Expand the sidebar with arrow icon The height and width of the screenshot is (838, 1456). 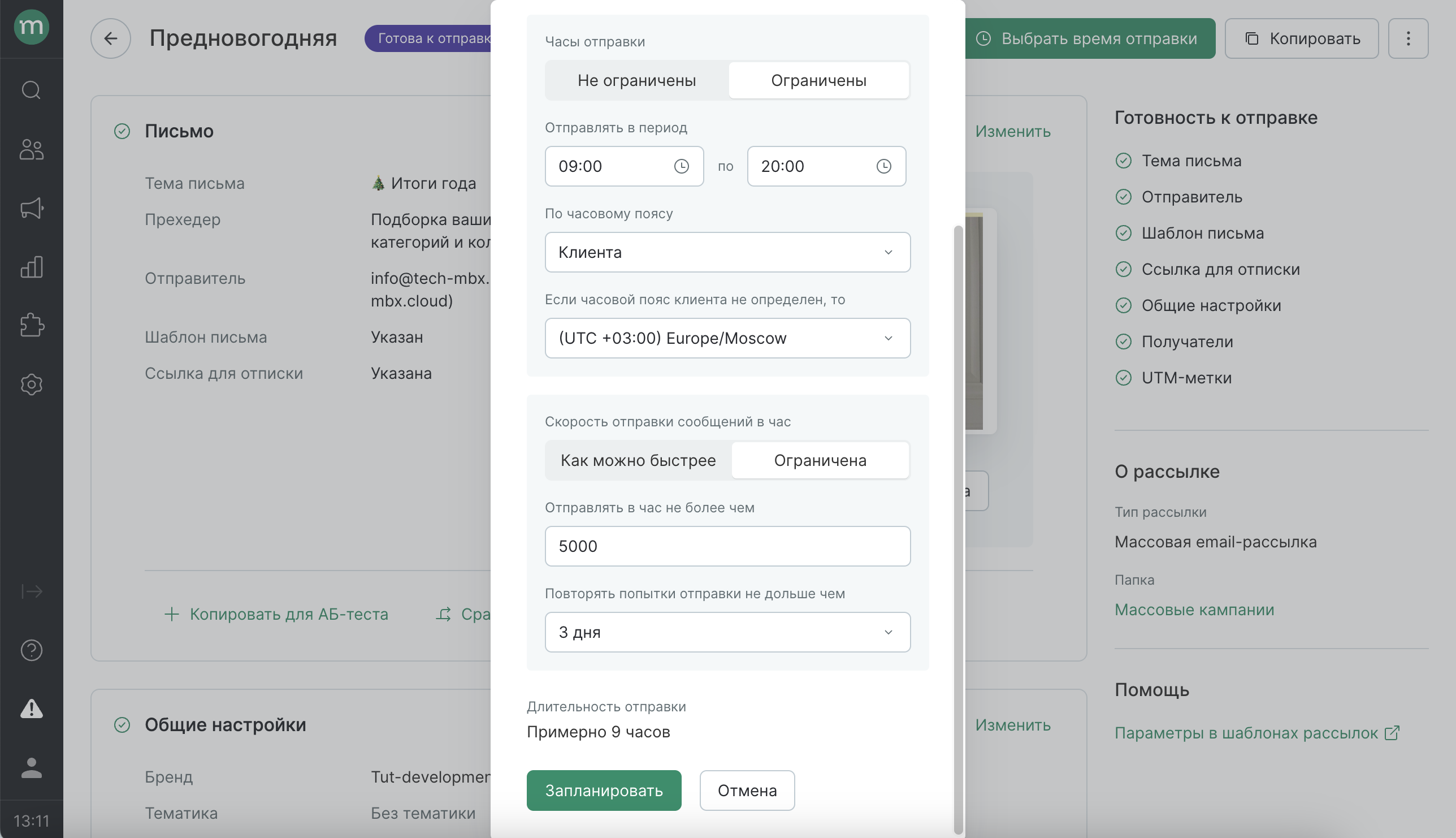tap(31, 591)
